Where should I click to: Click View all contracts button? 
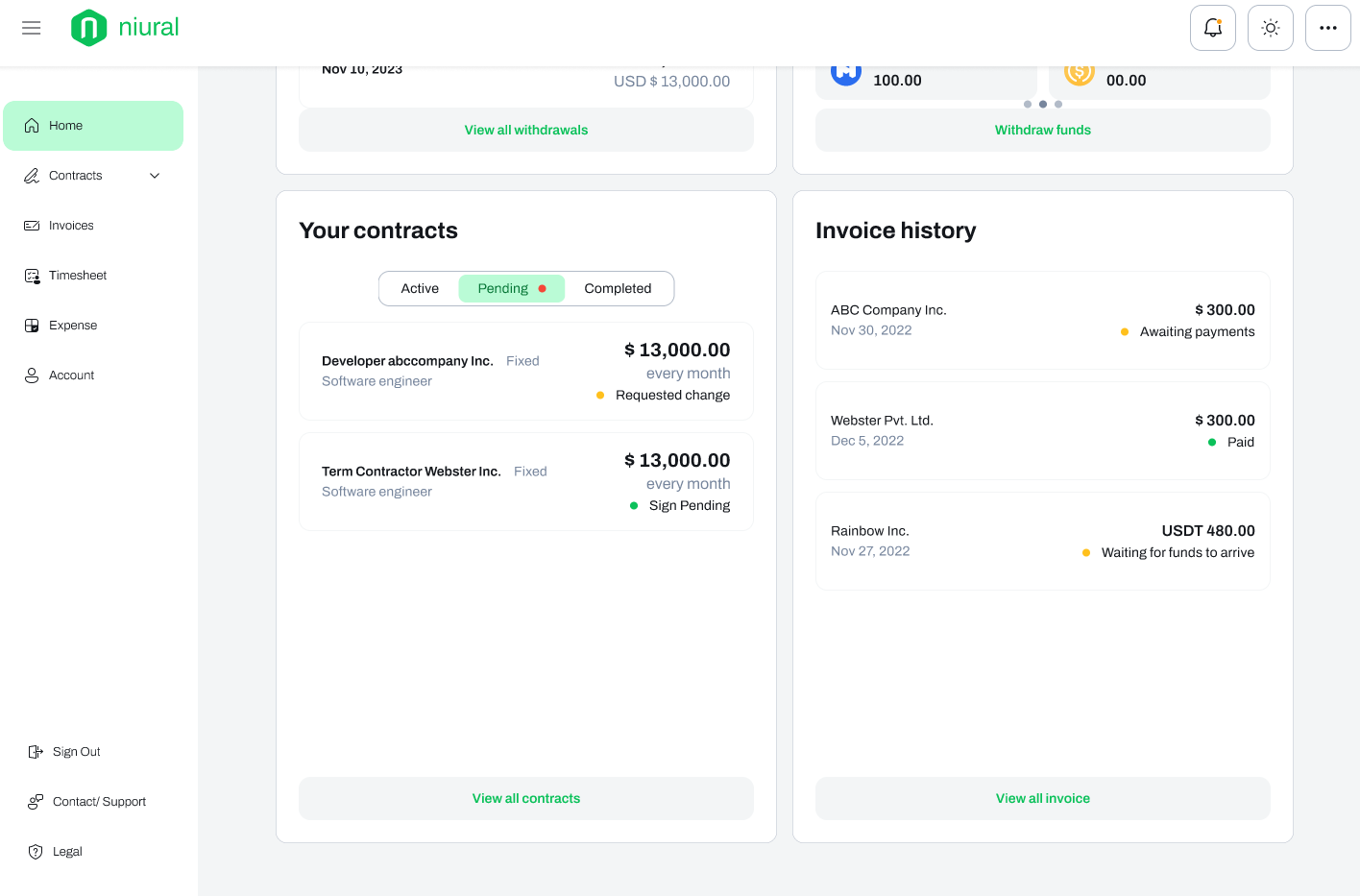[x=526, y=798]
